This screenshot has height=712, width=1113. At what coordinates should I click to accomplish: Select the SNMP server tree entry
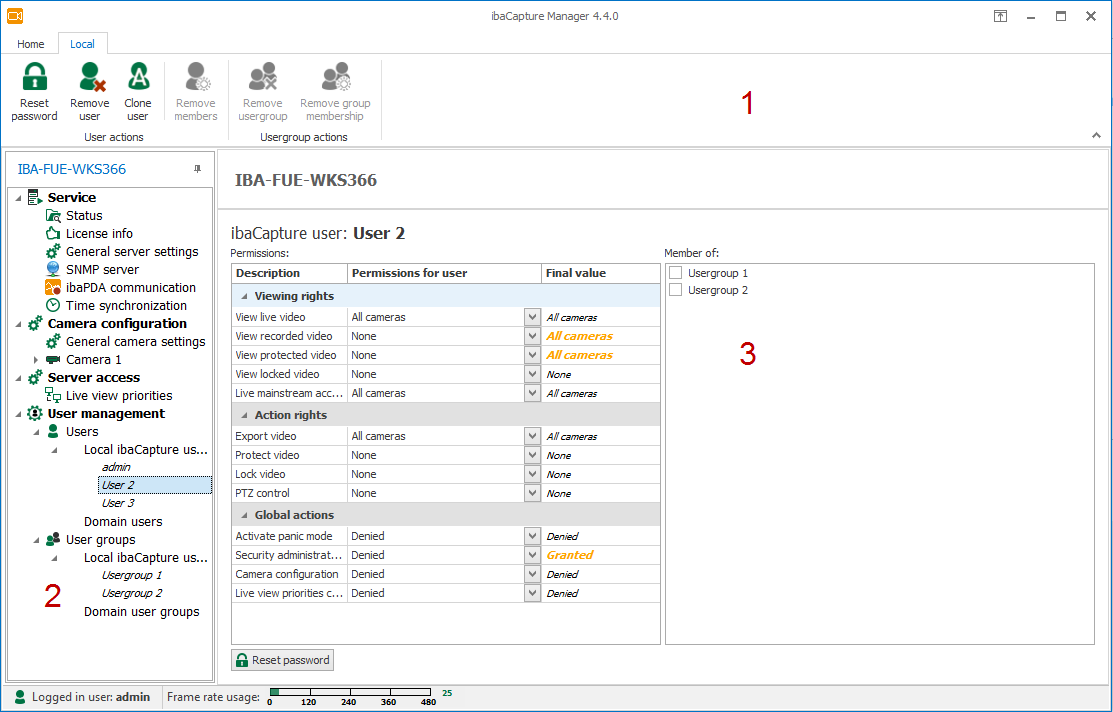[102, 269]
